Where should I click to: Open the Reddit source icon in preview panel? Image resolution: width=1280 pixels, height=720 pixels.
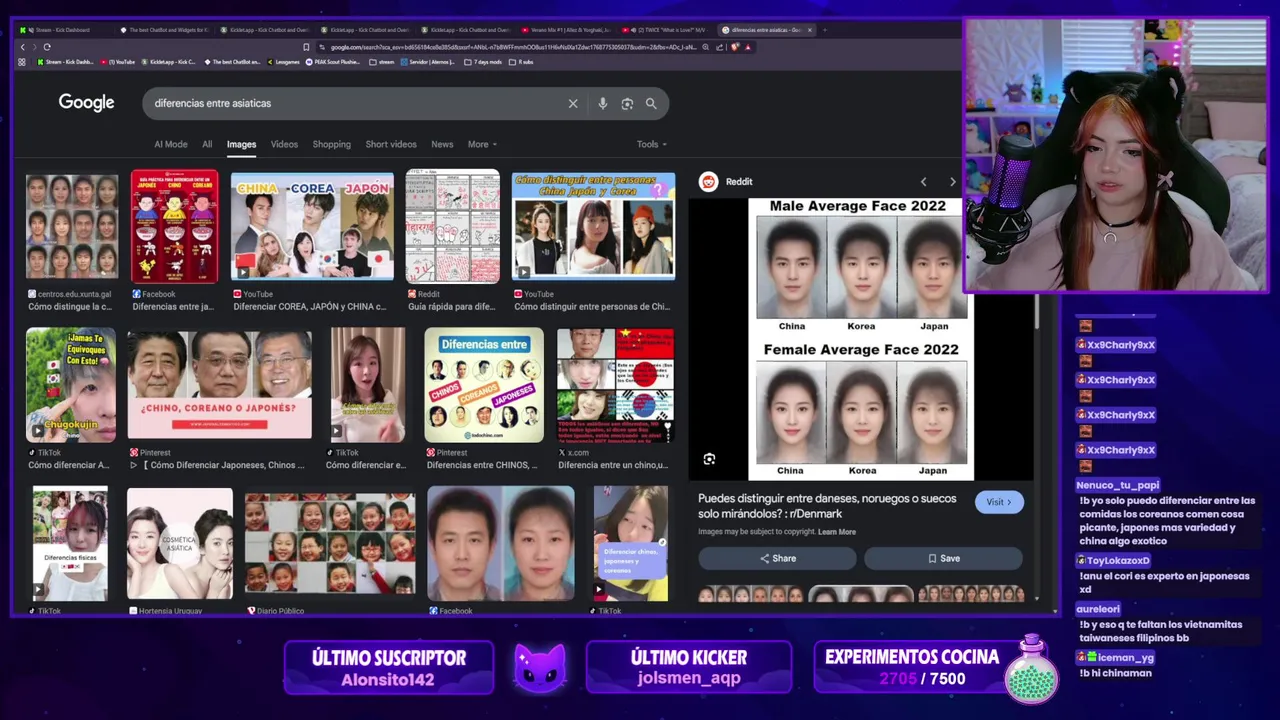pyautogui.click(x=708, y=181)
